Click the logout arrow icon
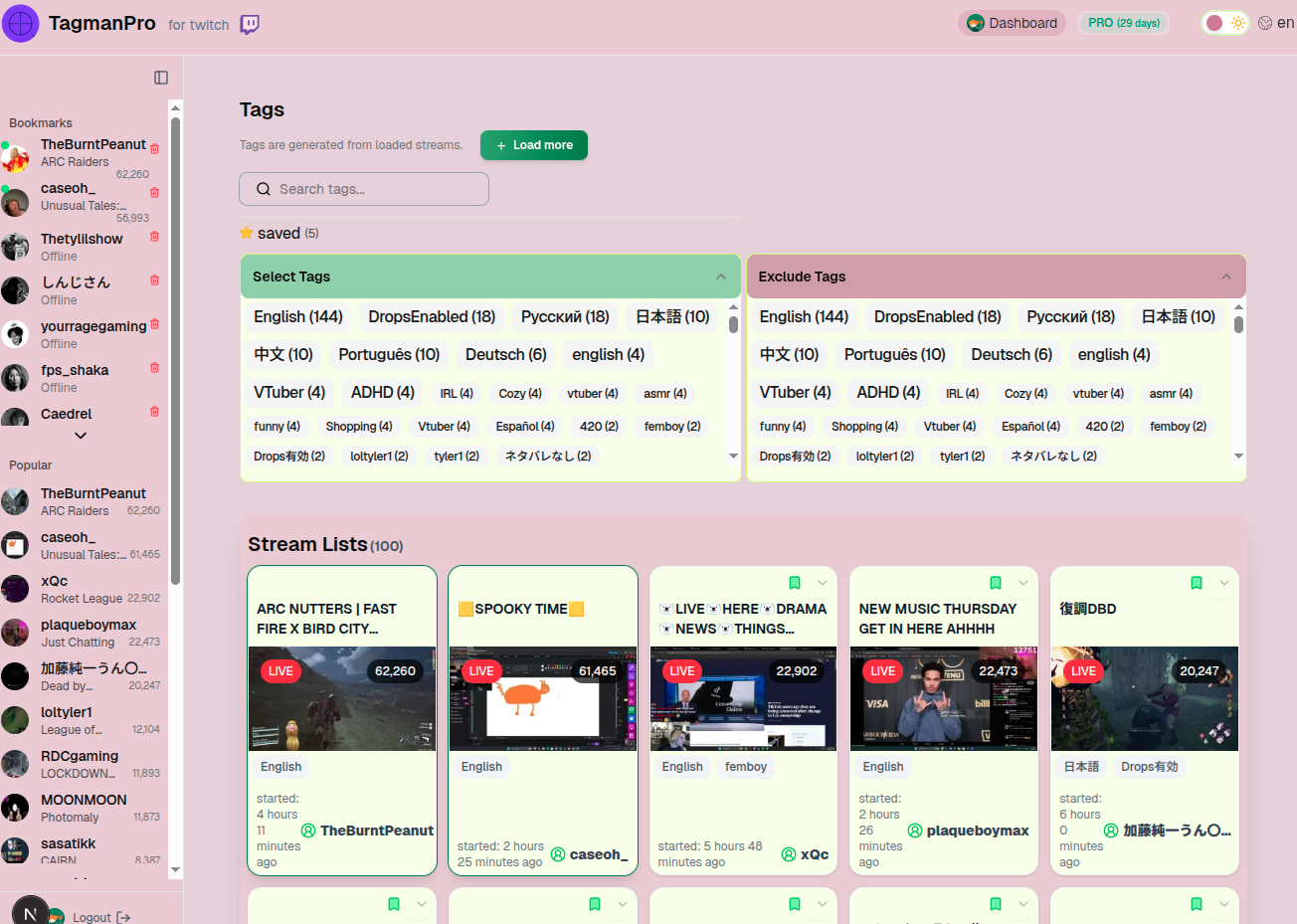The image size is (1297, 924). click(x=123, y=917)
